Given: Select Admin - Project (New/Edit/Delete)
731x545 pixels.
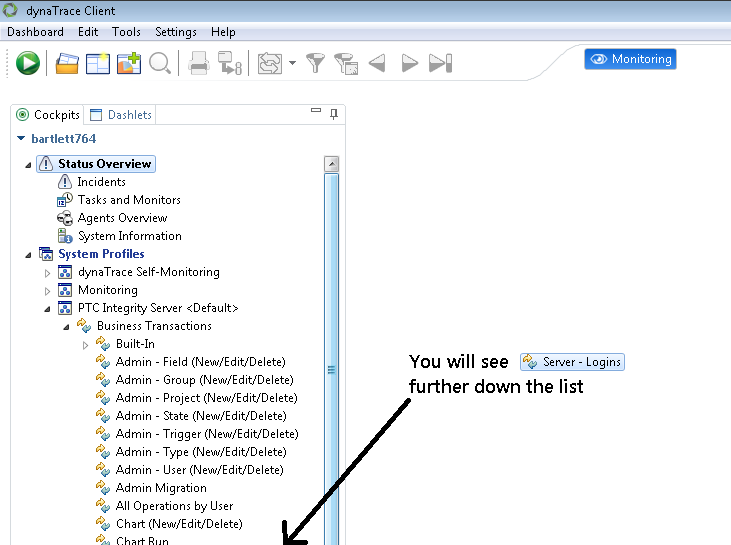Looking at the screenshot, I should (x=207, y=398).
